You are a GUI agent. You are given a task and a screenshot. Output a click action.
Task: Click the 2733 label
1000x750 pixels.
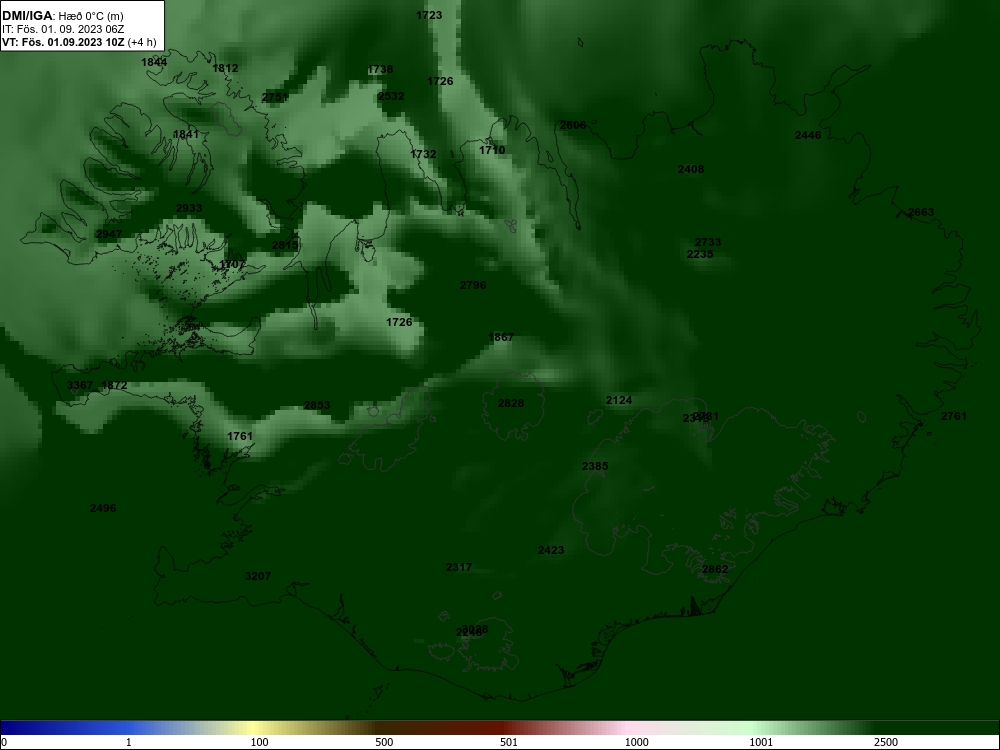click(x=708, y=242)
